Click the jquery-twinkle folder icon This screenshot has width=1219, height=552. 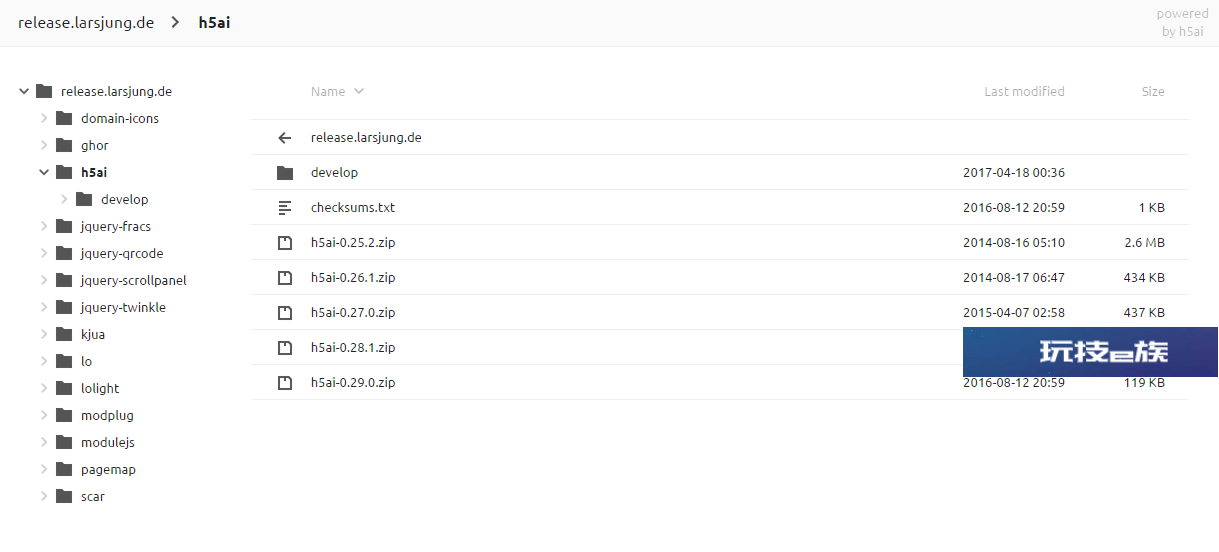[x=64, y=307]
